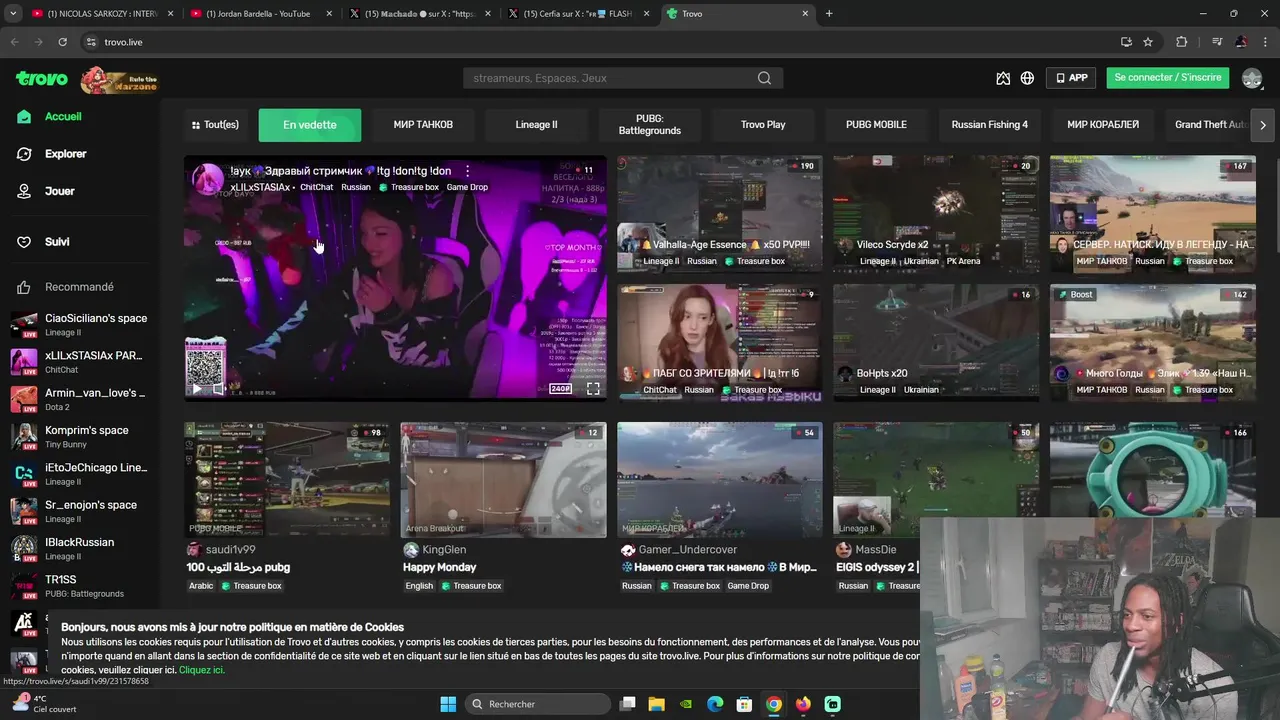The height and width of the screenshot is (720, 1280).
Task: Select the PUBG: Battlegrounds tab
Action: [649, 125]
